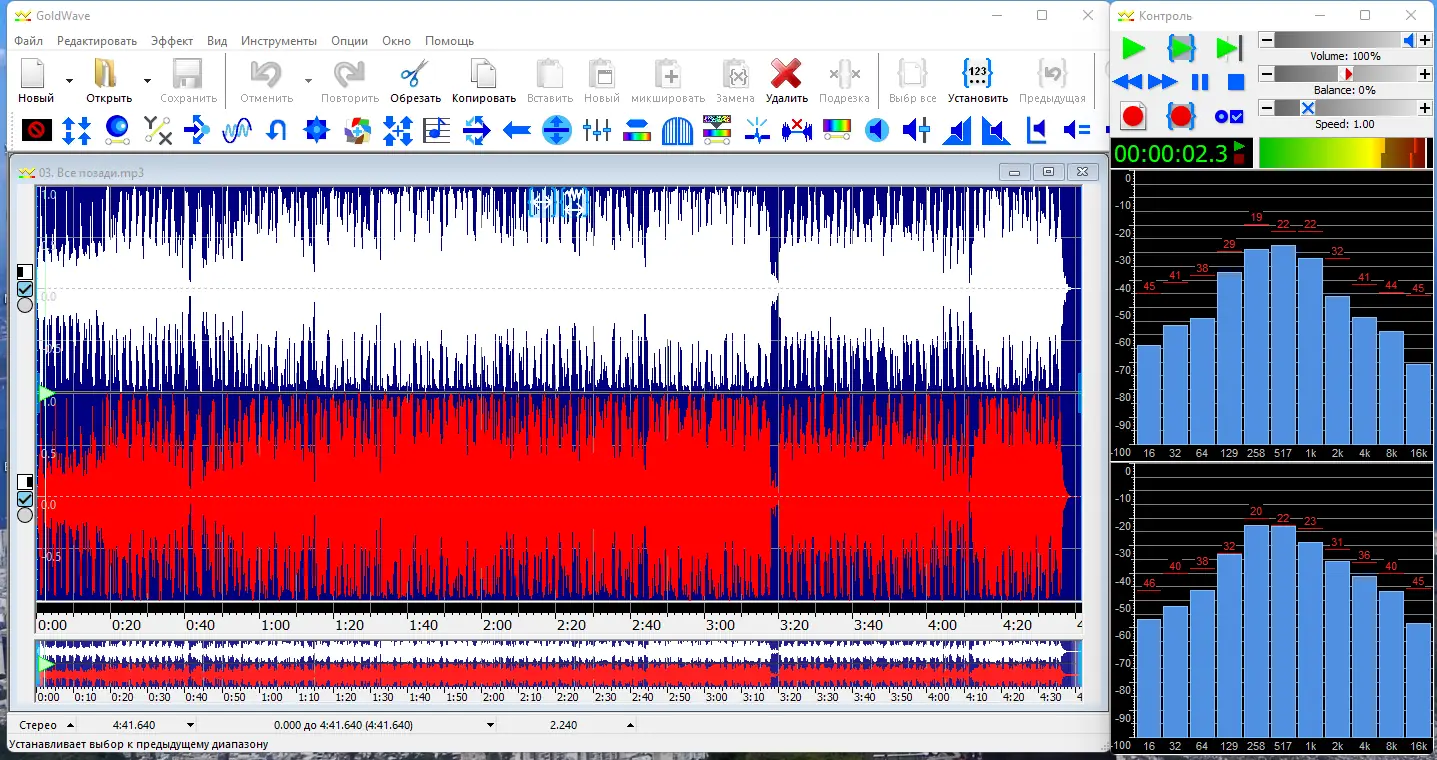
Task: Click the Установить selection markers icon
Action: 977,75
